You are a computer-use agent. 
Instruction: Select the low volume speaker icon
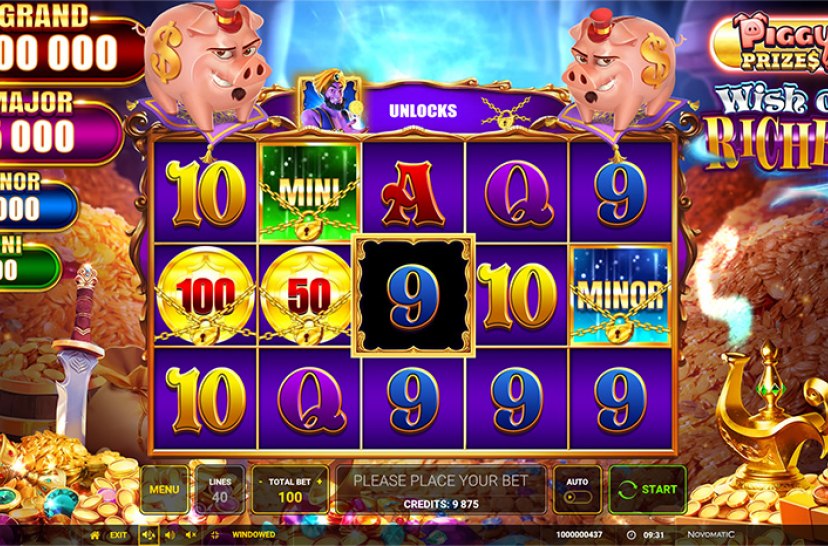click(172, 535)
